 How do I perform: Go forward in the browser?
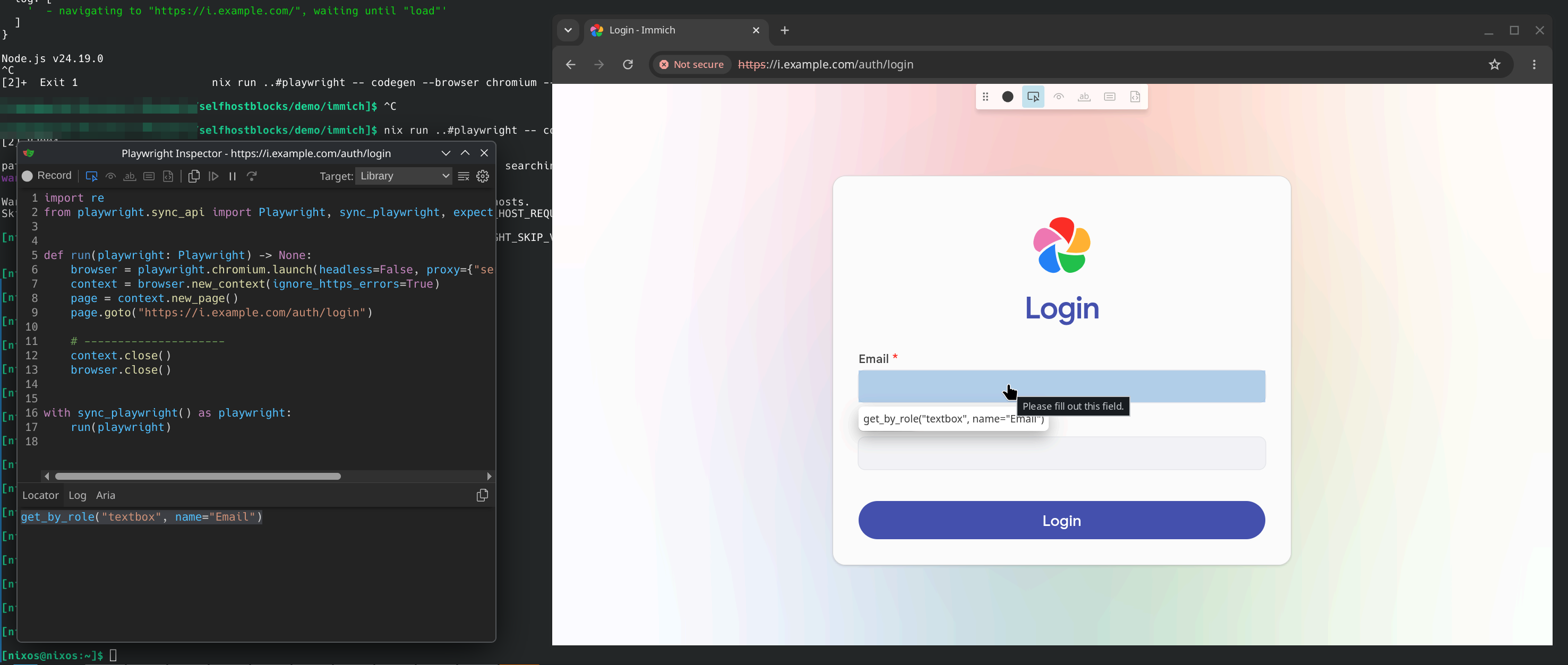(599, 65)
